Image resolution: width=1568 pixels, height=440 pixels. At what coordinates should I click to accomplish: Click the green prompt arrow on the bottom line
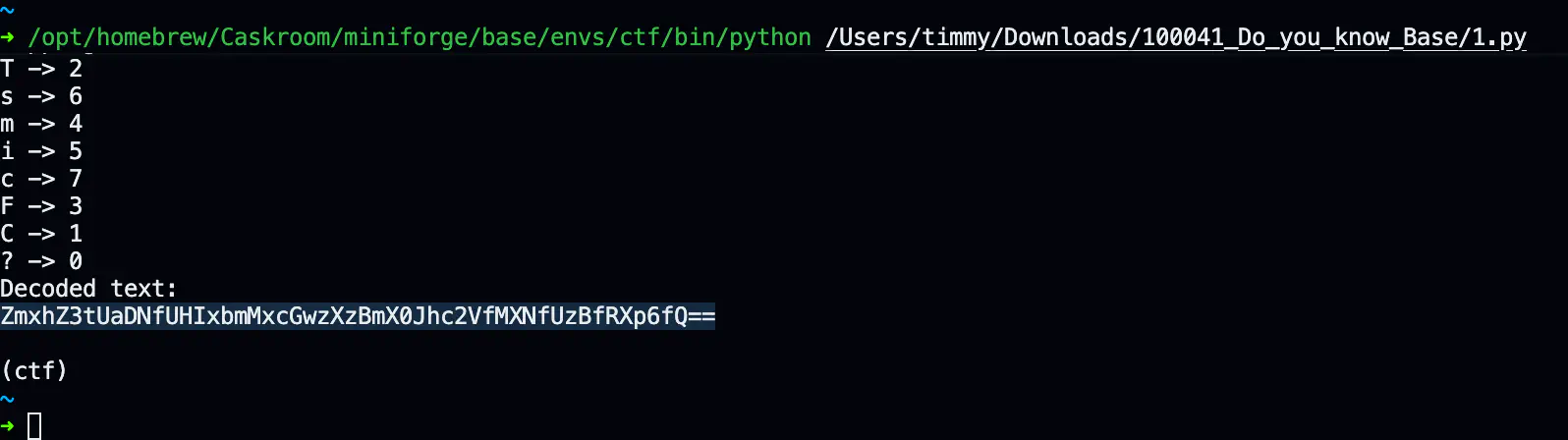(x=8, y=426)
